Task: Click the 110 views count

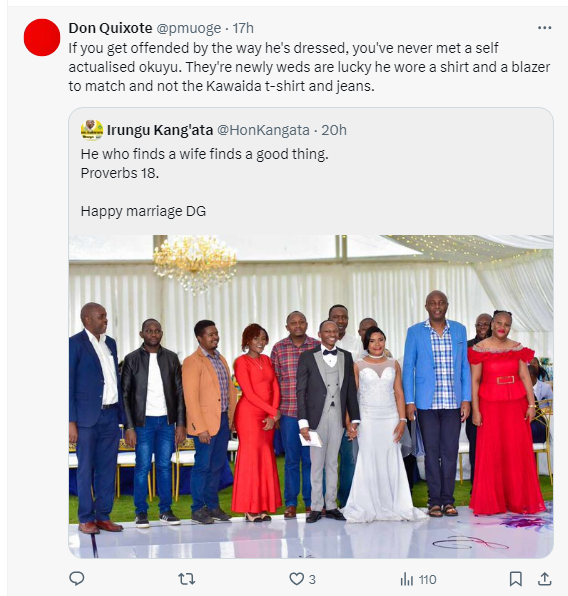Action: point(427,580)
